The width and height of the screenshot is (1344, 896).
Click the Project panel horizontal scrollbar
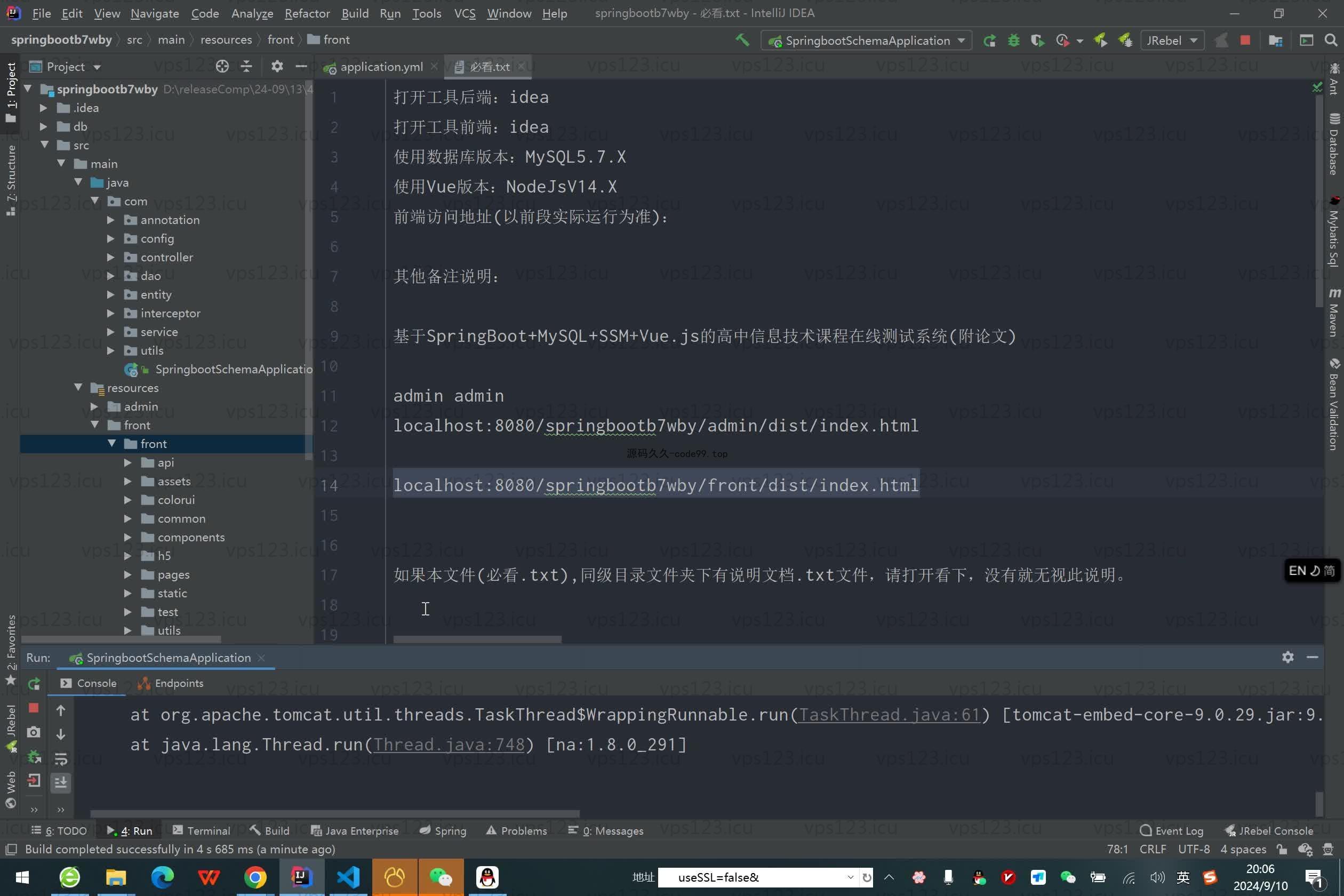[121, 639]
